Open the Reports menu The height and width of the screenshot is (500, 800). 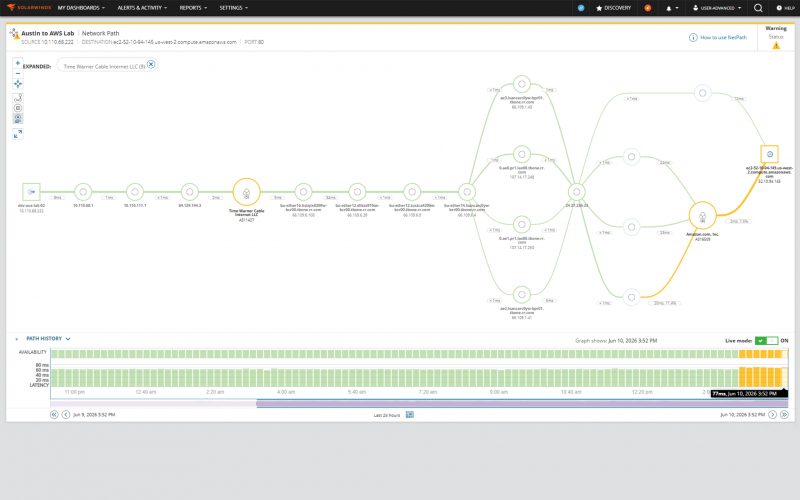coord(193,8)
